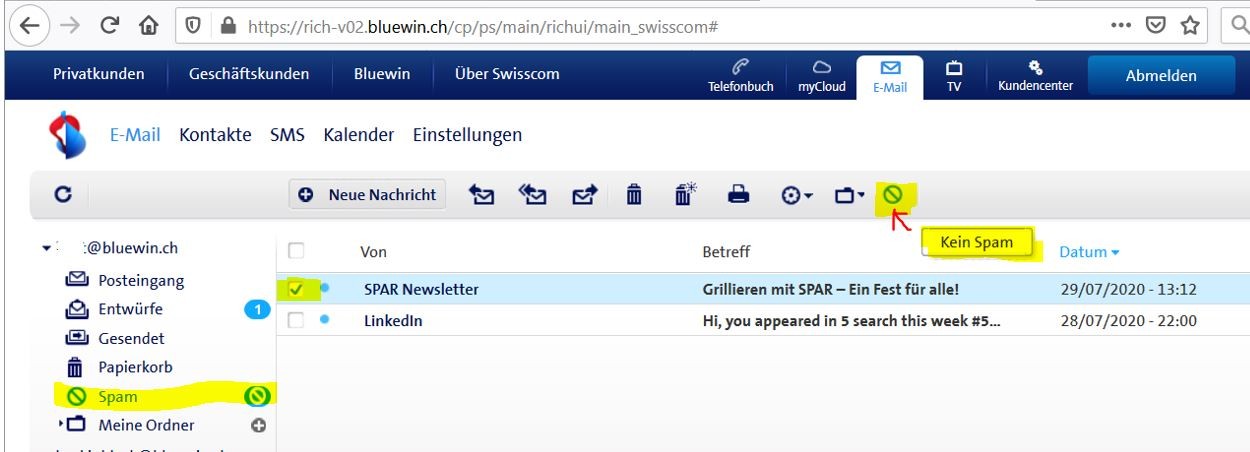This screenshot has width=1250, height=452.
Task: Open the move-to-folder dropdown
Action: click(849, 196)
